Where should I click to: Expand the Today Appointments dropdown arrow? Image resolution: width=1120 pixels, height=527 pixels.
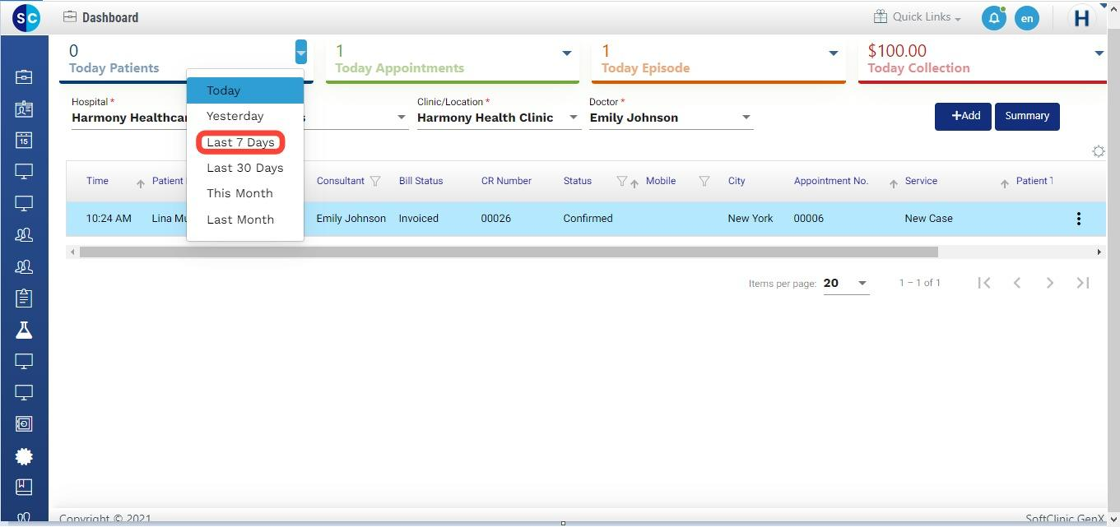[567, 53]
